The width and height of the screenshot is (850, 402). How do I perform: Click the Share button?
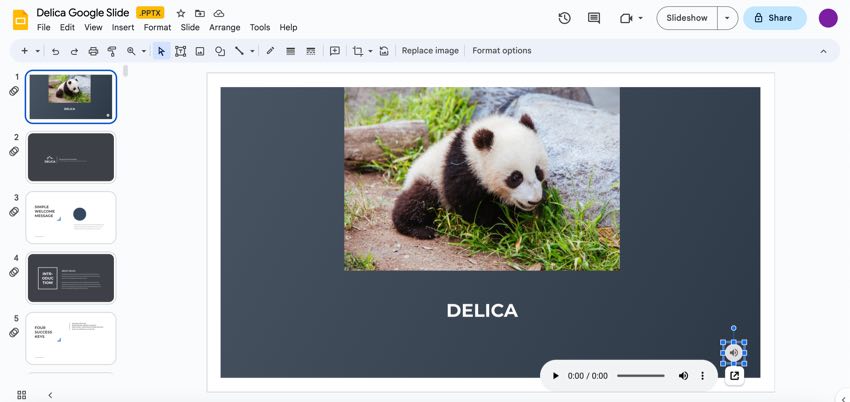pyautogui.click(x=775, y=18)
